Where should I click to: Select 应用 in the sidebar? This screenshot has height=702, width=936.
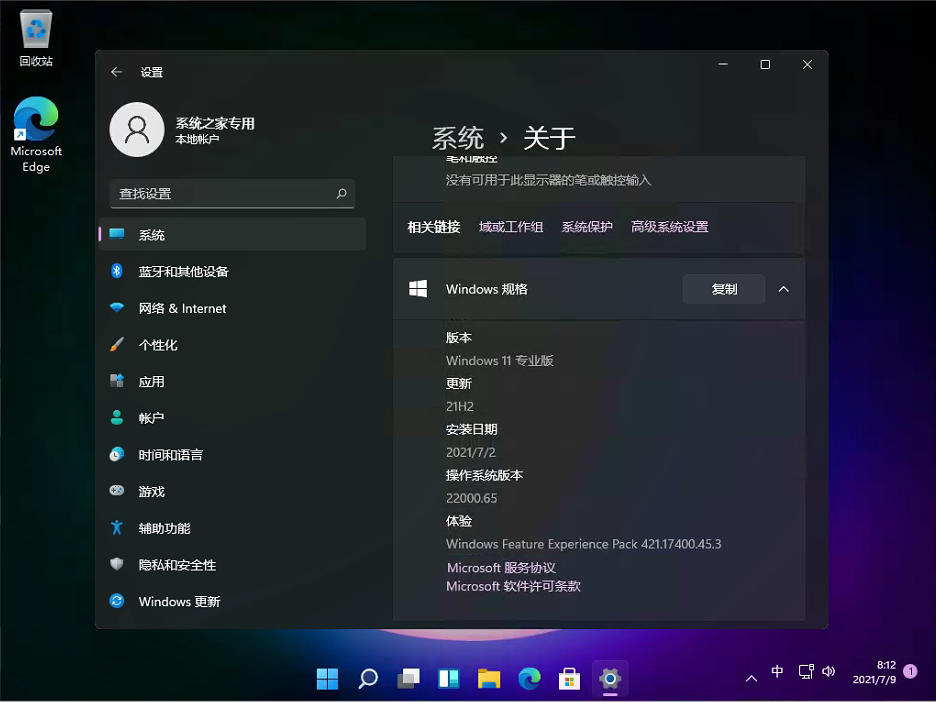232,381
